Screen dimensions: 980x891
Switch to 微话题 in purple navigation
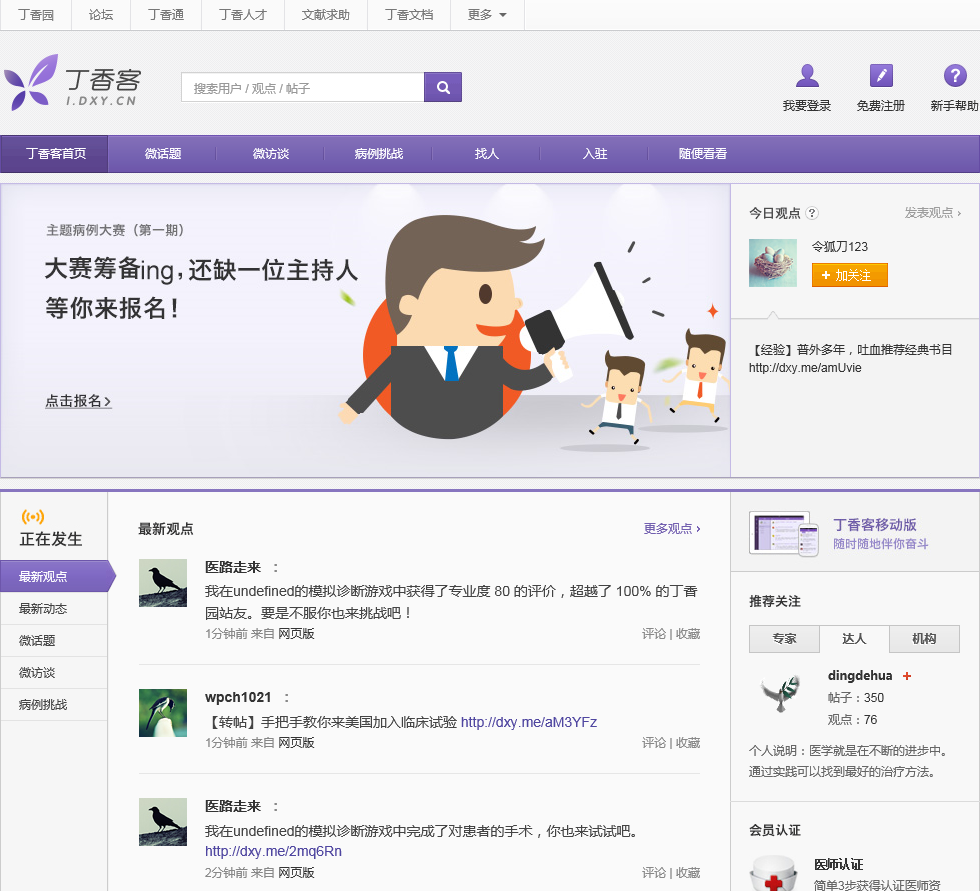tap(162, 154)
